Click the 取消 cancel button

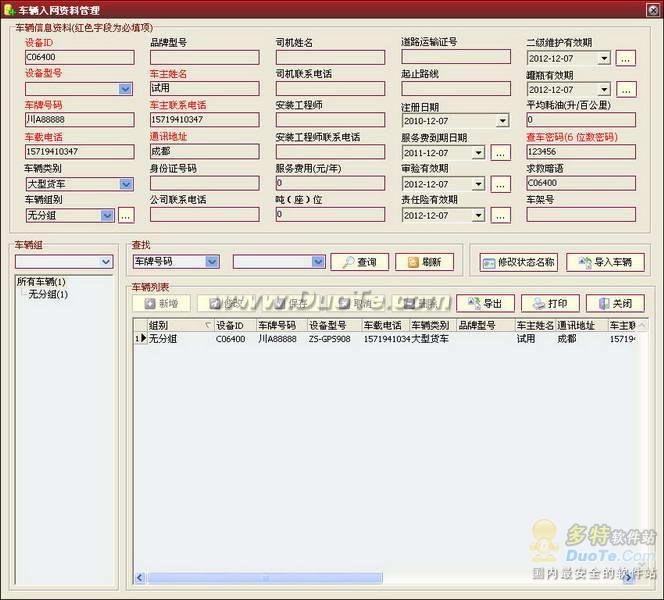click(356, 303)
